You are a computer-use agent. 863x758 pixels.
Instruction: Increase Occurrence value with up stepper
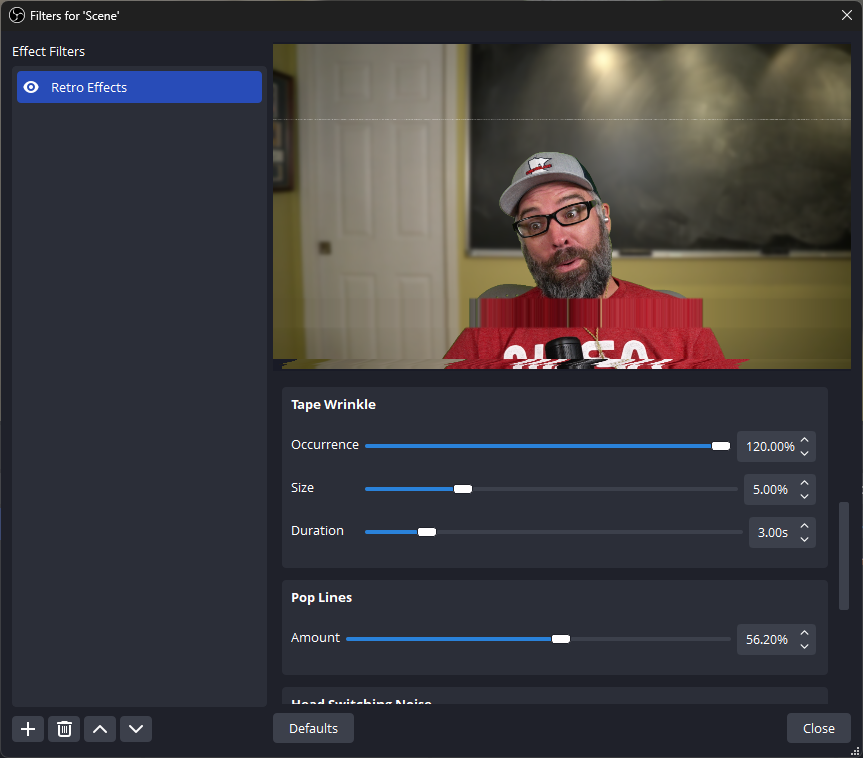click(x=805, y=439)
